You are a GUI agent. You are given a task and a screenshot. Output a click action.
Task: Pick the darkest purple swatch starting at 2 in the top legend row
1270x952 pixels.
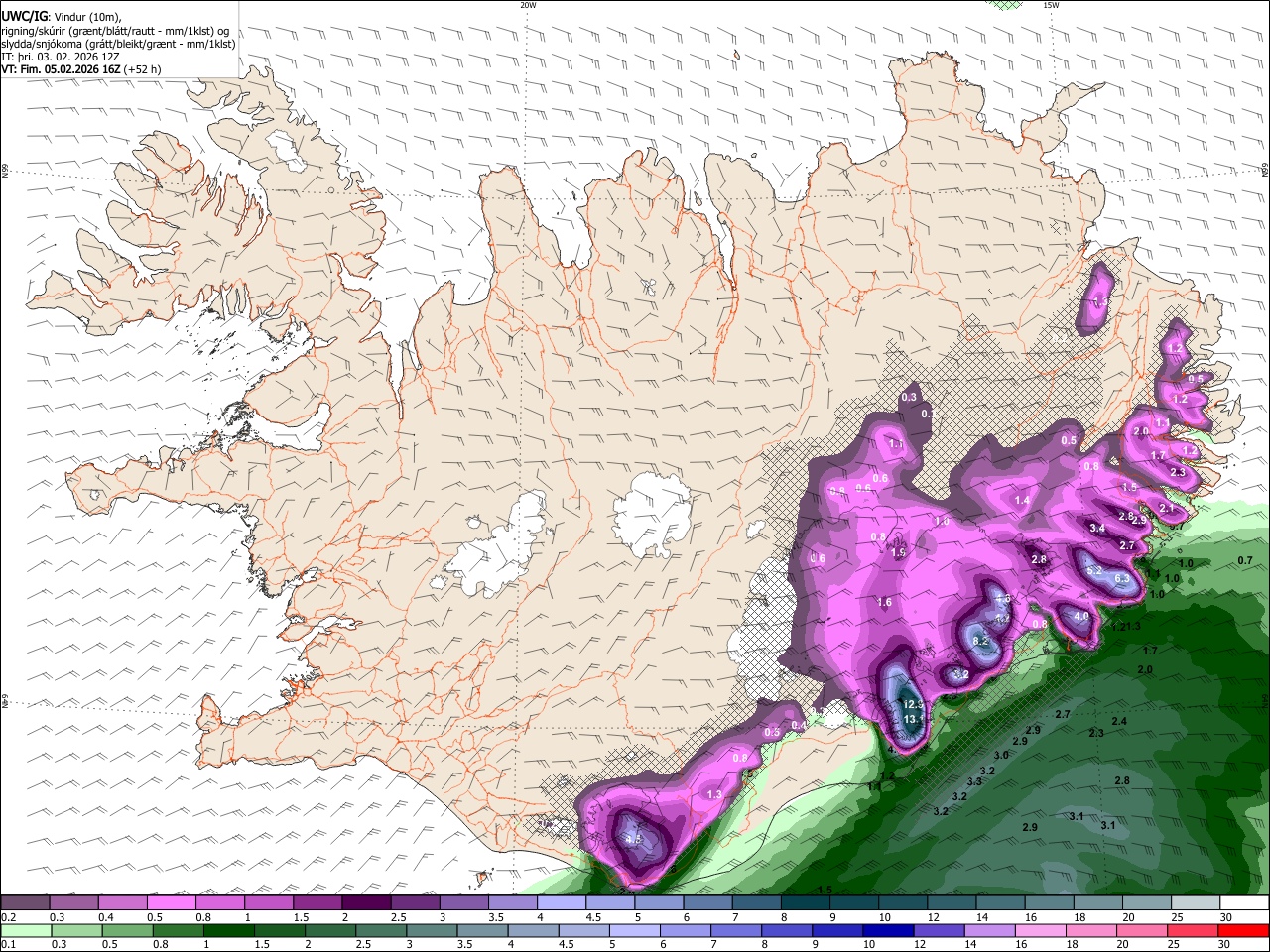click(366, 903)
